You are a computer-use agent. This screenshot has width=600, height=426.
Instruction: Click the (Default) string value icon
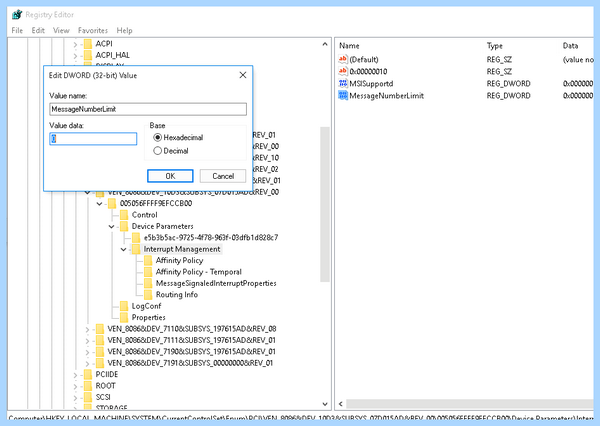pyautogui.click(x=343, y=59)
